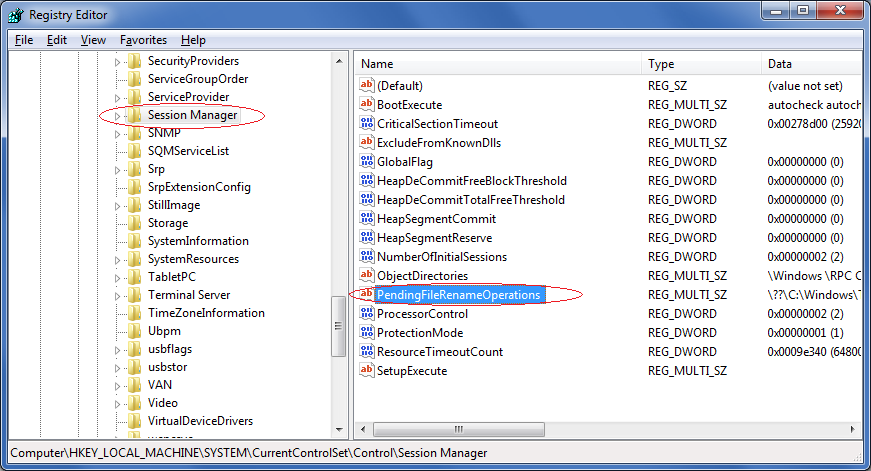871x471 pixels.
Task: Expand the Video key arrow
Action: pyautogui.click(x=117, y=403)
